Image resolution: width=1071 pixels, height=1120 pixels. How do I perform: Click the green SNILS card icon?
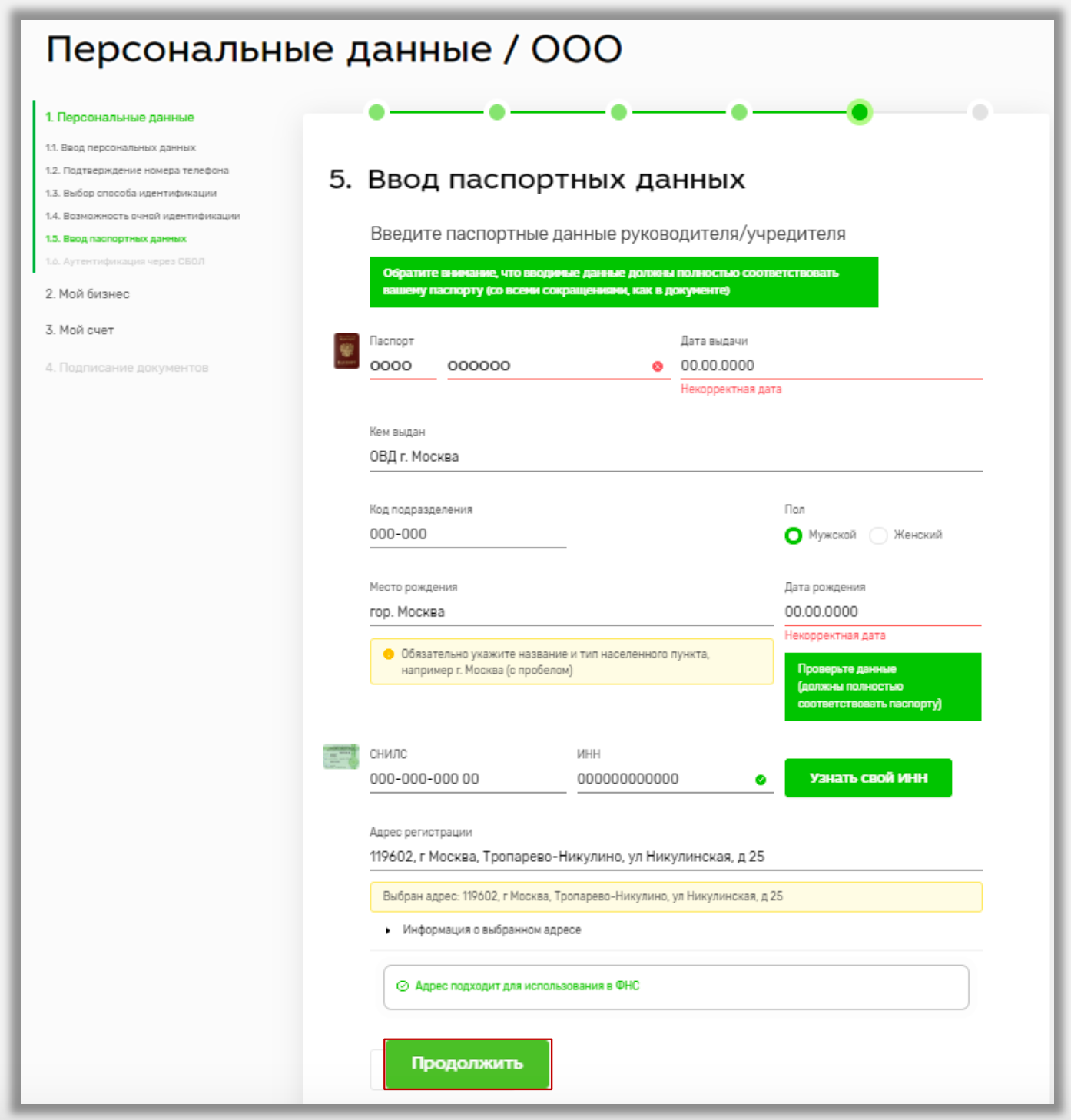[x=342, y=757]
